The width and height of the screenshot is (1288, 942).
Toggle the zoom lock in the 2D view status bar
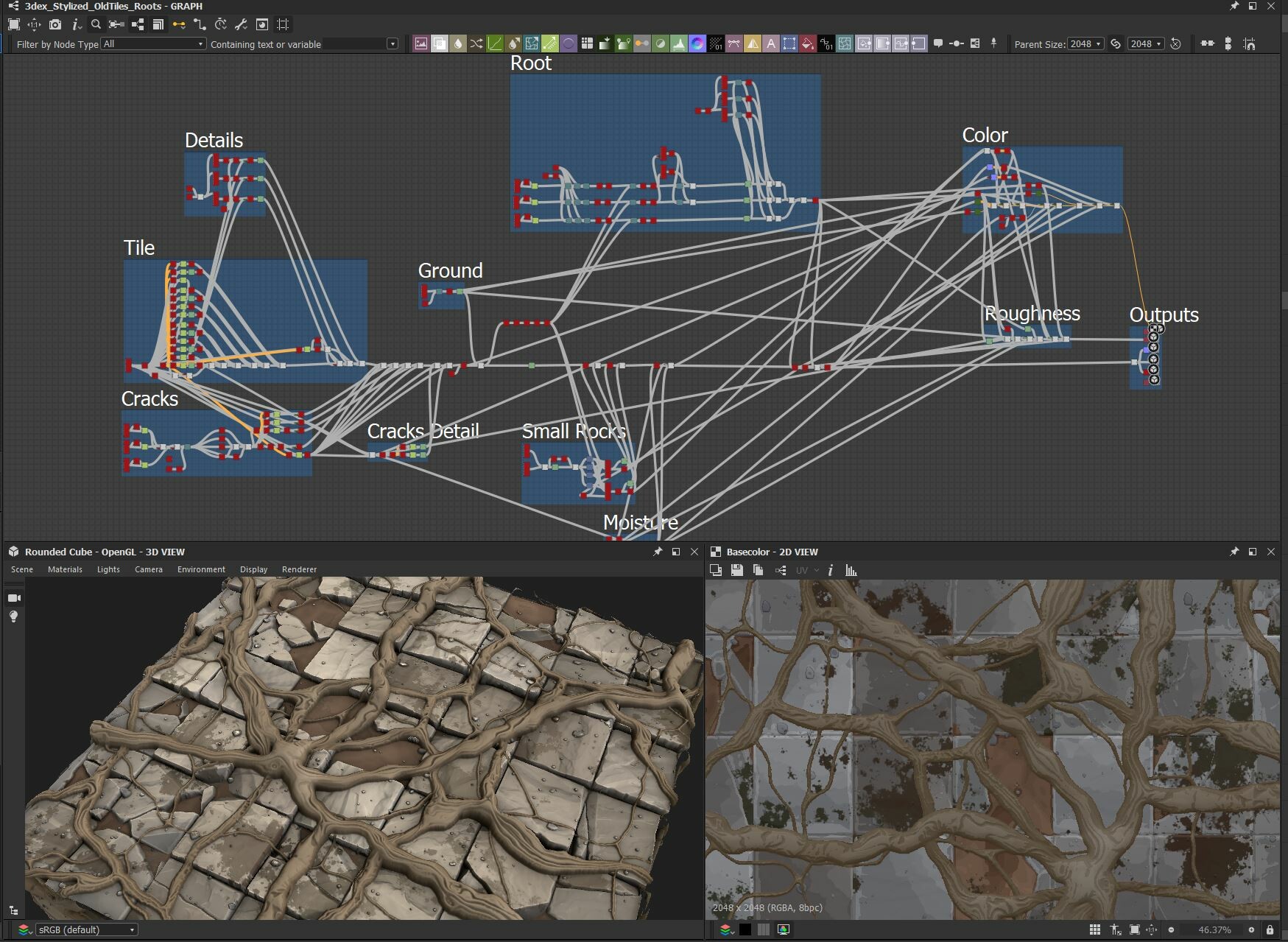[x=1270, y=929]
